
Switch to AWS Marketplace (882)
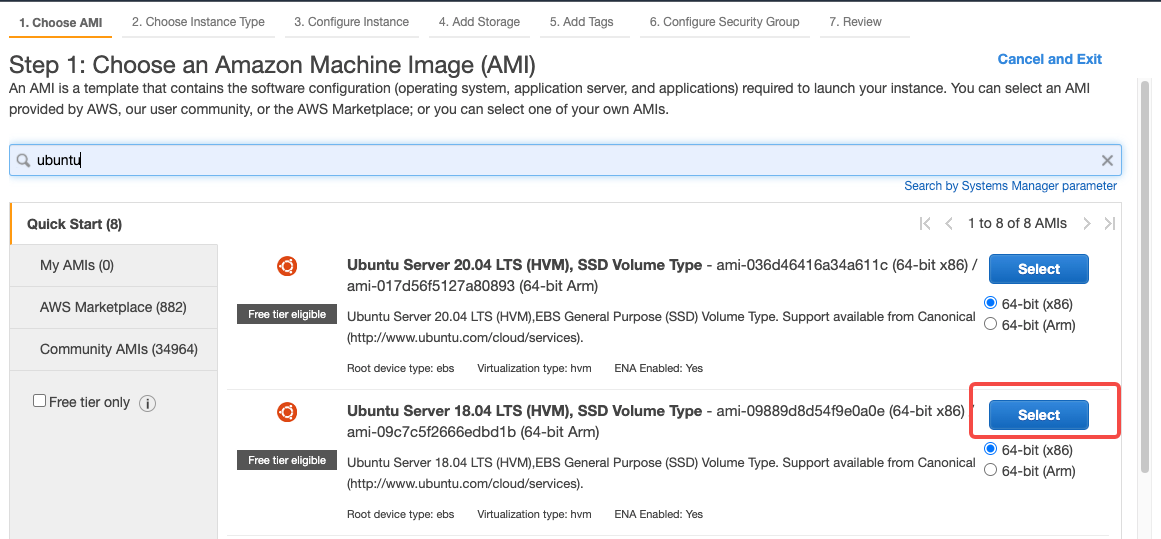pyautogui.click(x=114, y=307)
